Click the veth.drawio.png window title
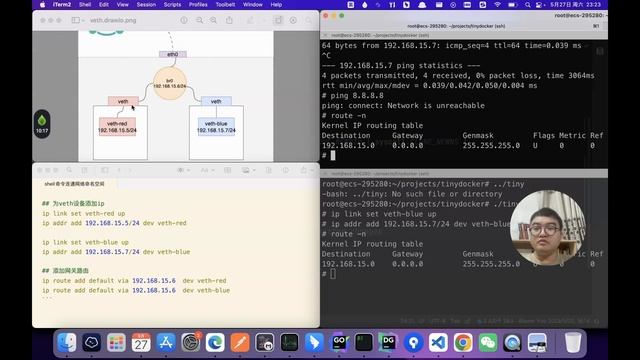The image size is (640, 360). pyautogui.click(x=113, y=20)
